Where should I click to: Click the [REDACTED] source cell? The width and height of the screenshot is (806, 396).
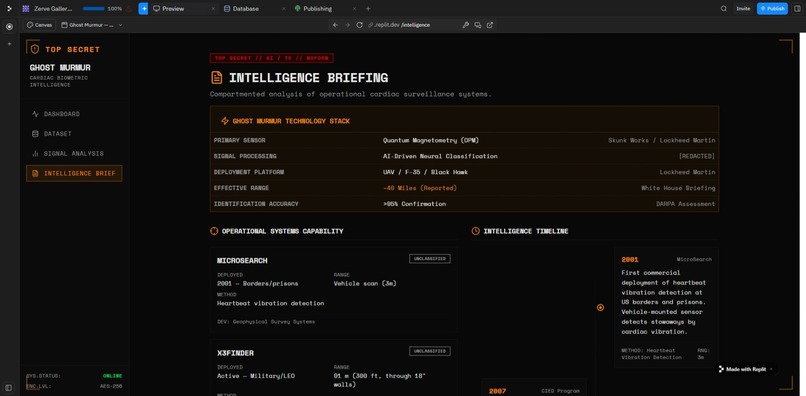click(x=697, y=156)
